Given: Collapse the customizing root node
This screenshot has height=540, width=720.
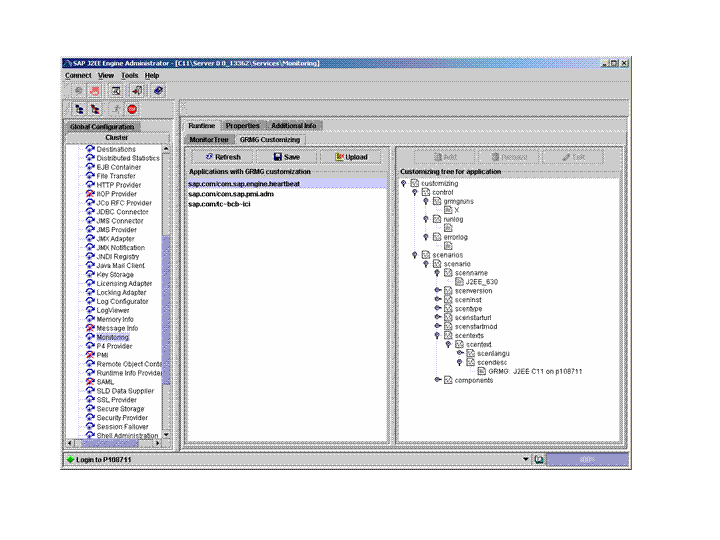Looking at the screenshot, I should coord(404,183).
